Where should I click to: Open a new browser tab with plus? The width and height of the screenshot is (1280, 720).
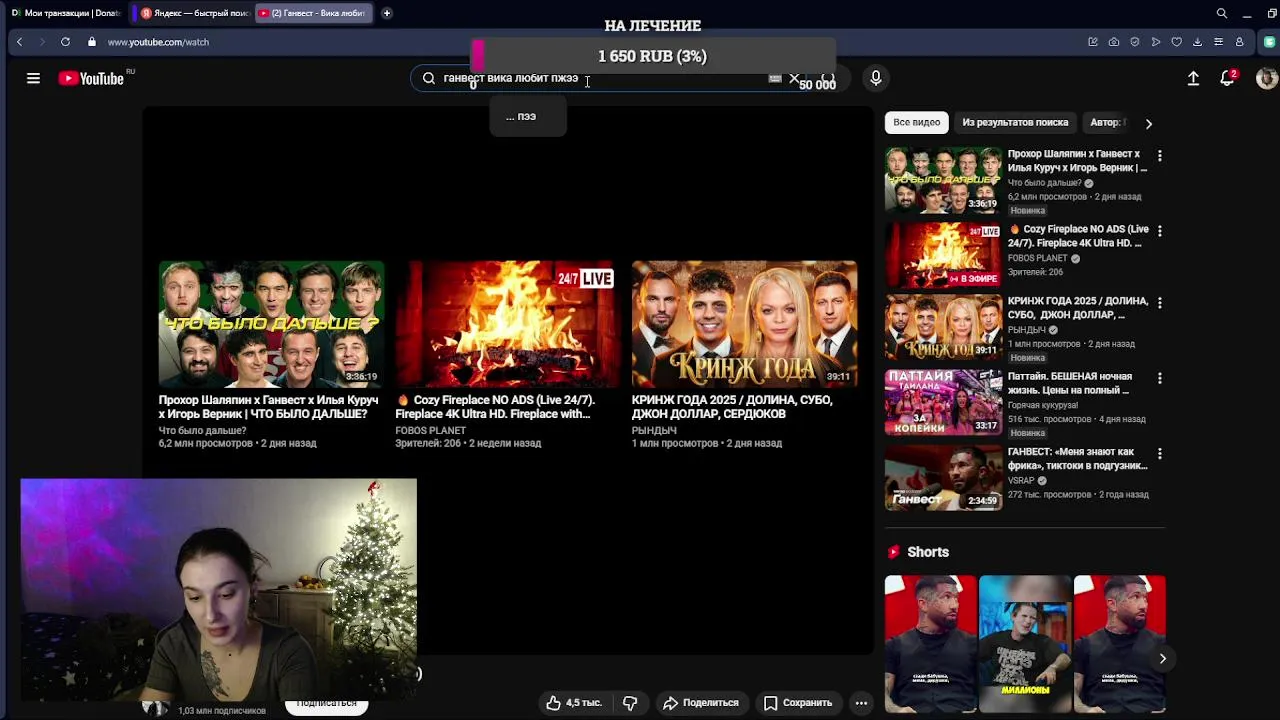[x=386, y=13]
